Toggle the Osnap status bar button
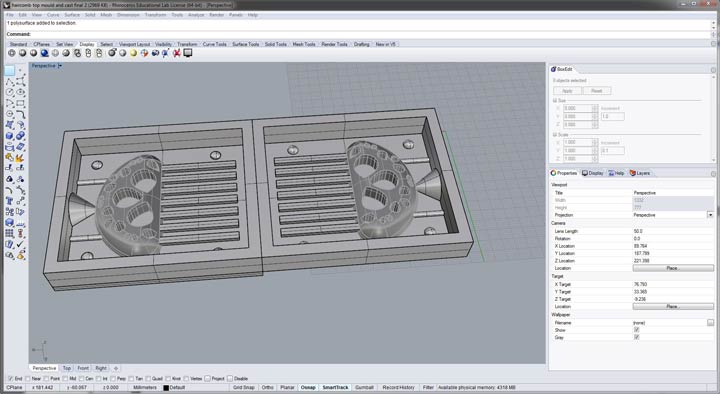The height and width of the screenshot is (394, 720). [308, 388]
